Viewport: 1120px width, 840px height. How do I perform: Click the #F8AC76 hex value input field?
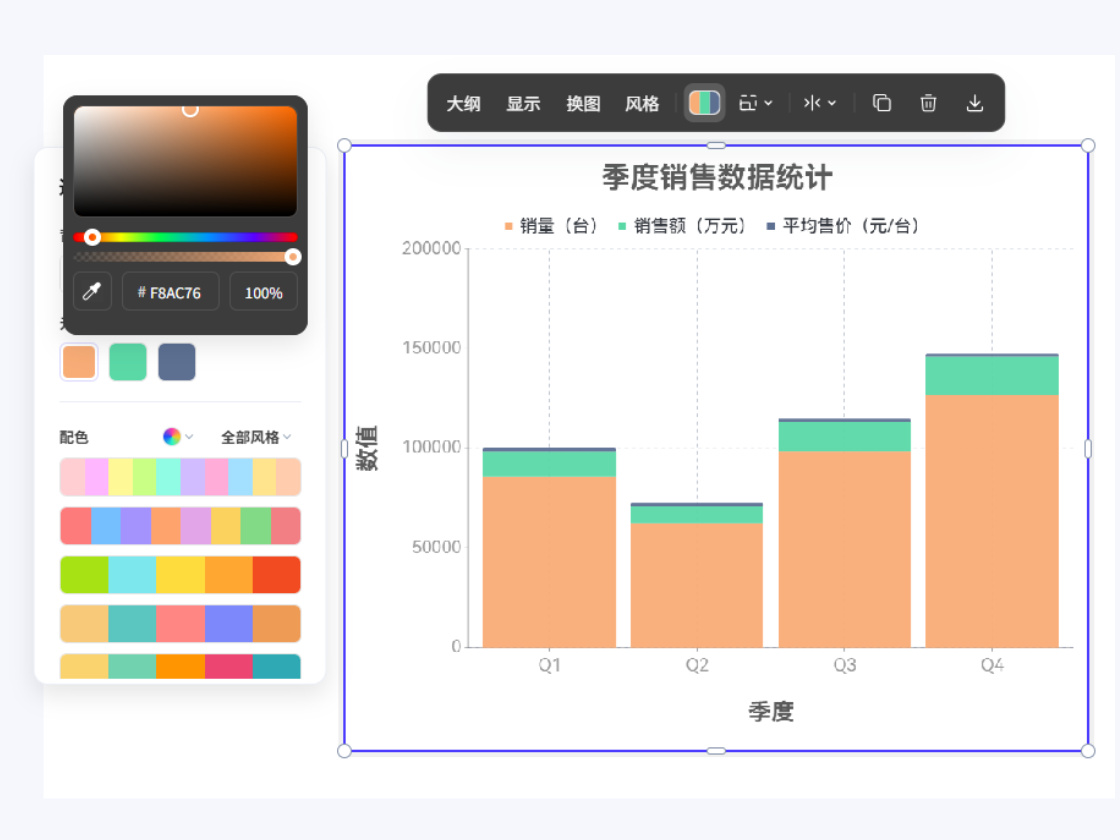point(170,292)
